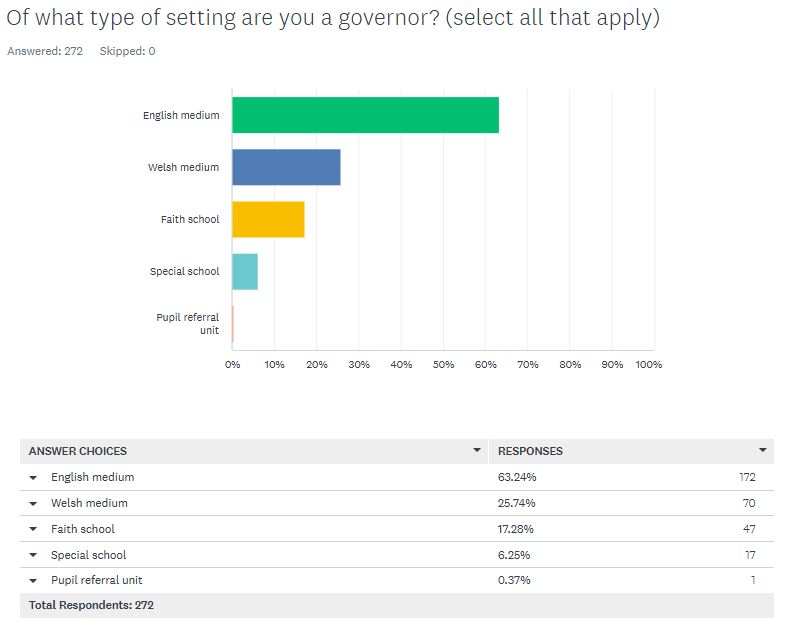This screenshot has width=793, height=631.
Task: Select the Welsh medium table row label
Action: point(89,504)
